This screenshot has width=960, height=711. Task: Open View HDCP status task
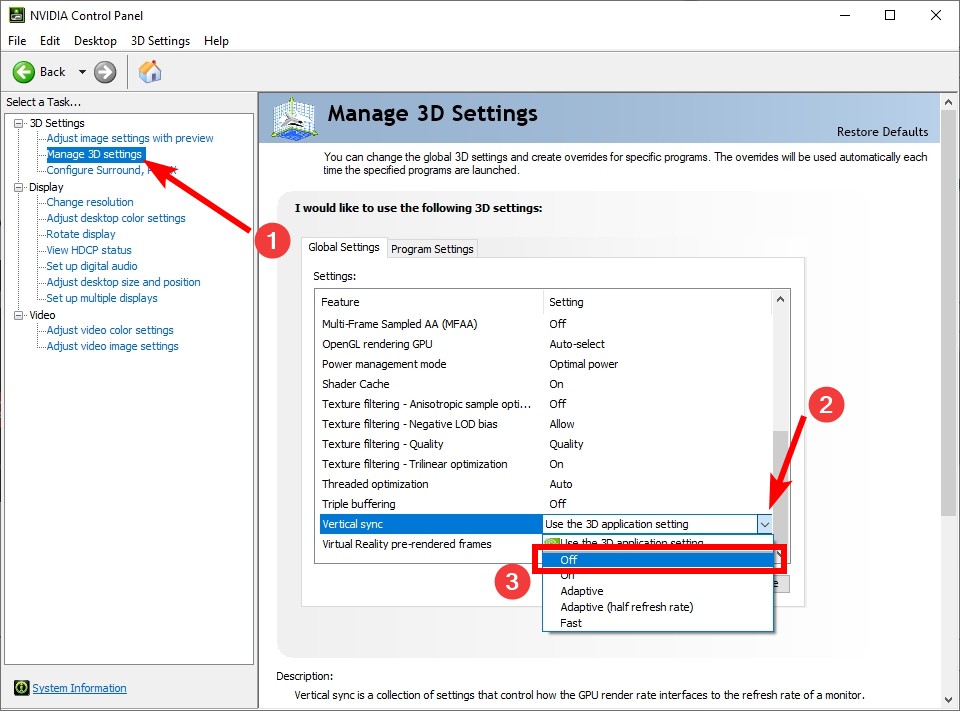89,250
